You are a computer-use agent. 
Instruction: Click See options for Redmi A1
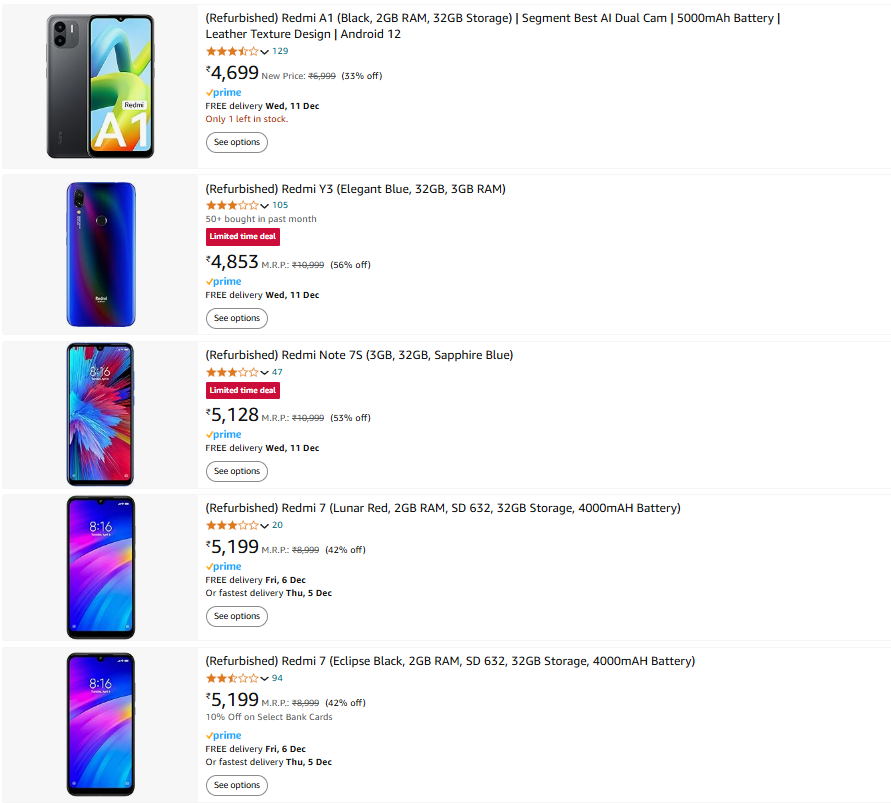point(236,142)
